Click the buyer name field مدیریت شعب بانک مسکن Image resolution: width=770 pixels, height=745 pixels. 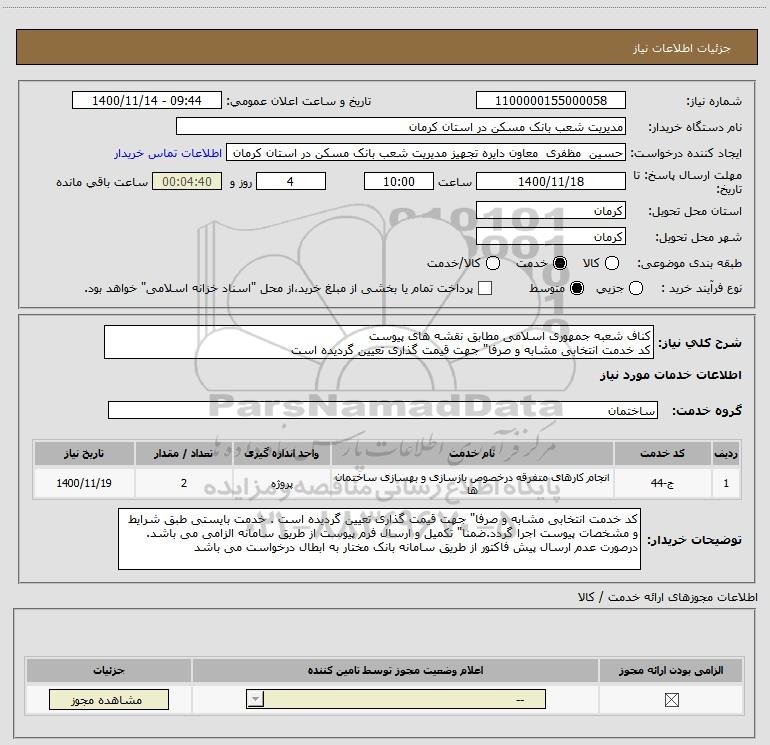pos(401,126)
